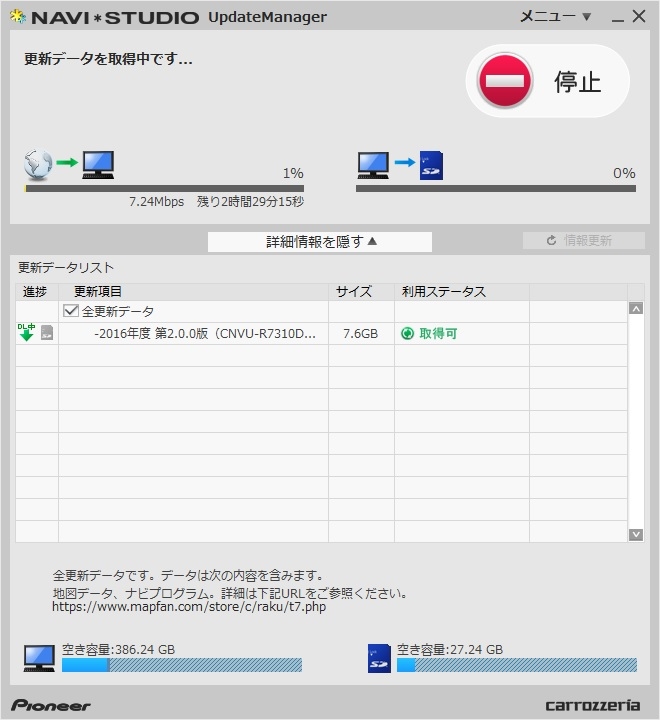Click the SD transfer progress bar at 0%
The width and height of the screenshot is (660, 720).
click(496, 189)
